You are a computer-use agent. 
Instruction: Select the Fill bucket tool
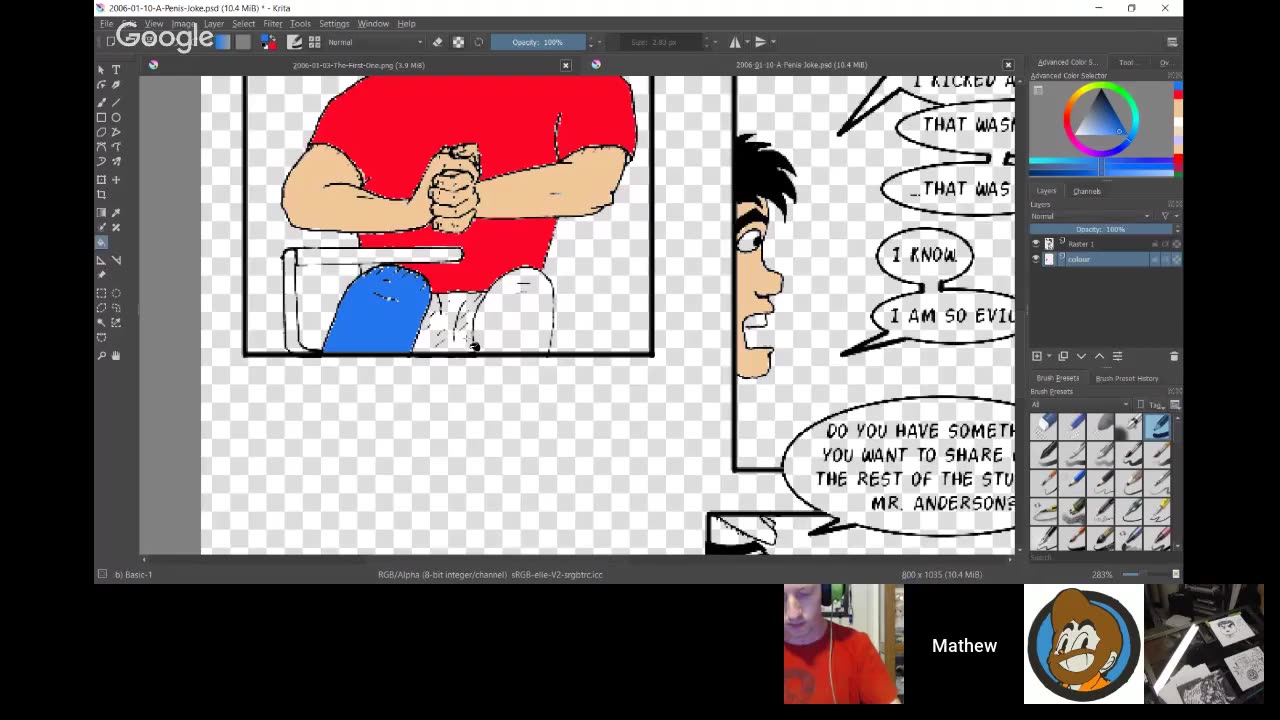click(x=101, y=242)
